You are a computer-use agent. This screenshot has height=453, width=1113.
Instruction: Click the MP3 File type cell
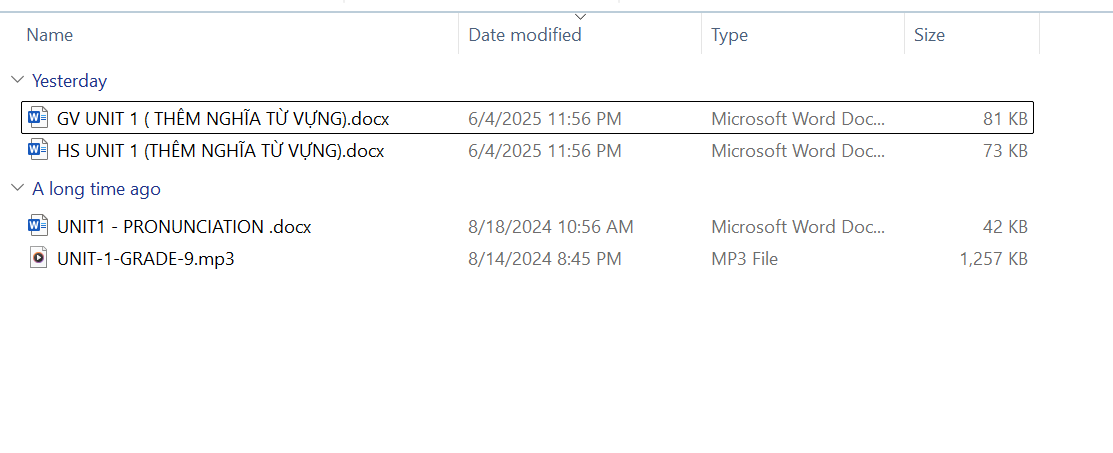pyautogui.click(x=744, y=259)
